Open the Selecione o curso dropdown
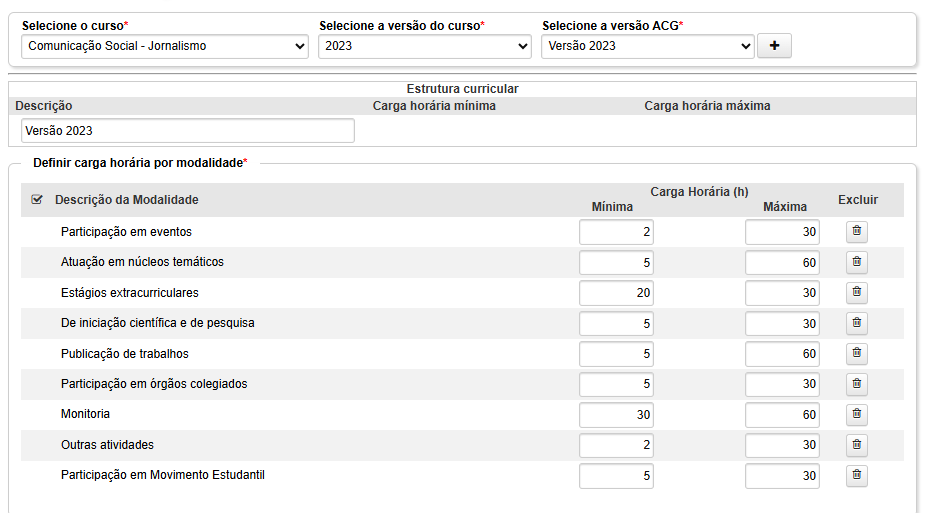935x513 pixels. pyautogui.click(x=165, y=46)
